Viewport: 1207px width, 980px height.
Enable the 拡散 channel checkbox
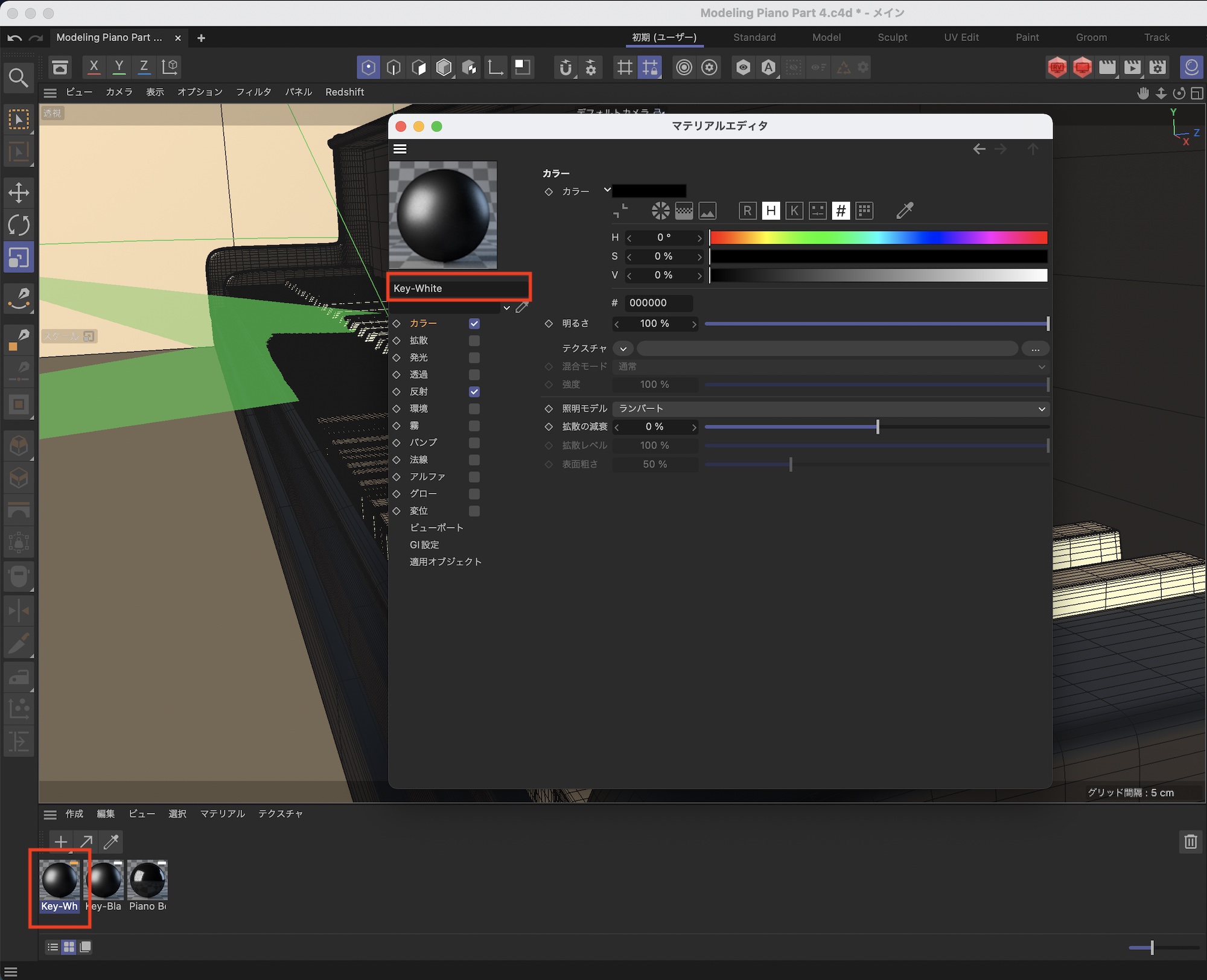(x=474, y=340)
